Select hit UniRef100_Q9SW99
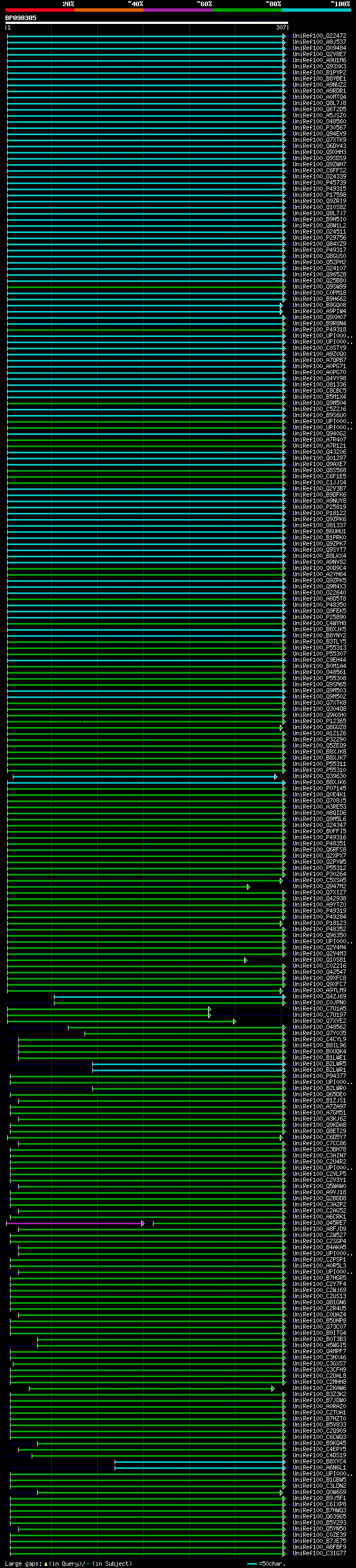The width and height of the screenshot is (356, 1568). 319,286
